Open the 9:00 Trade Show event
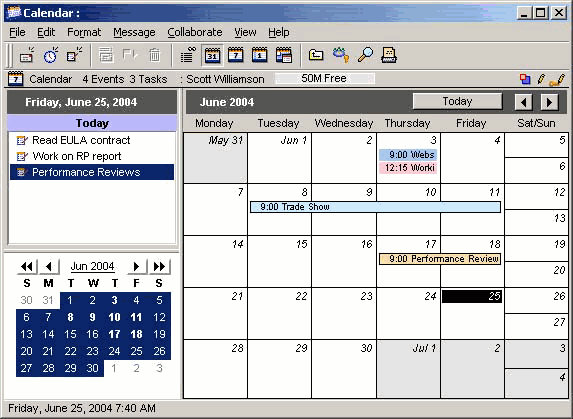The width and height of the screenshot is (573, 419). point(375,207)
